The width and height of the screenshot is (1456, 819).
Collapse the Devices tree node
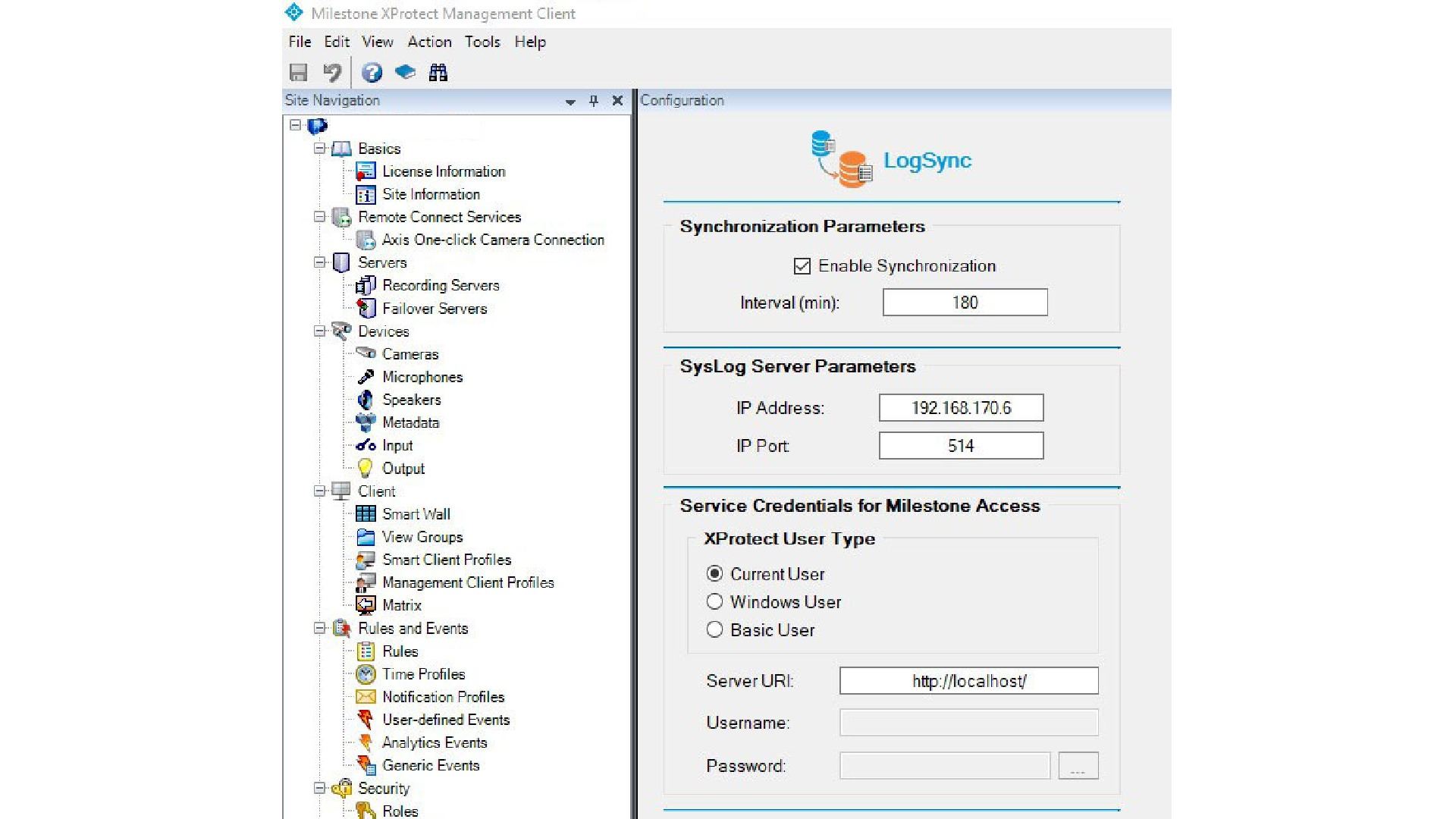pos(320,331)
